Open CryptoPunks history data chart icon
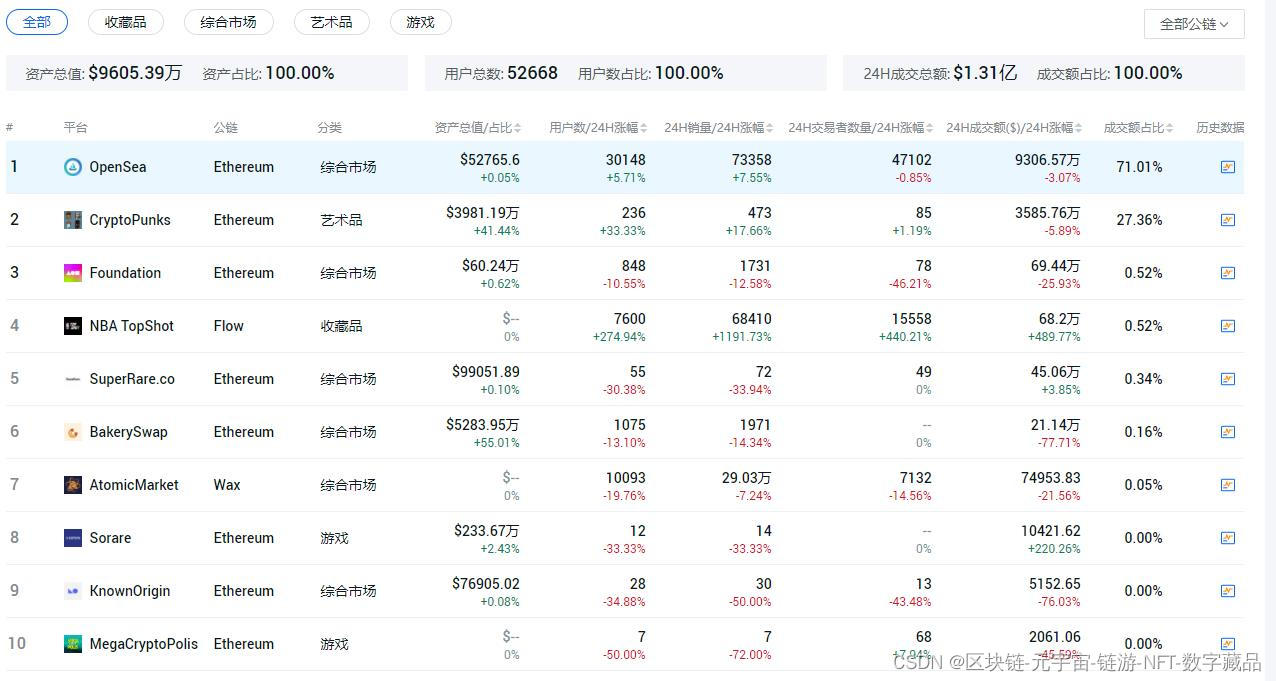Image resolution: width=1276 pixels, height=681 pixels. [x=1228, y=220]
